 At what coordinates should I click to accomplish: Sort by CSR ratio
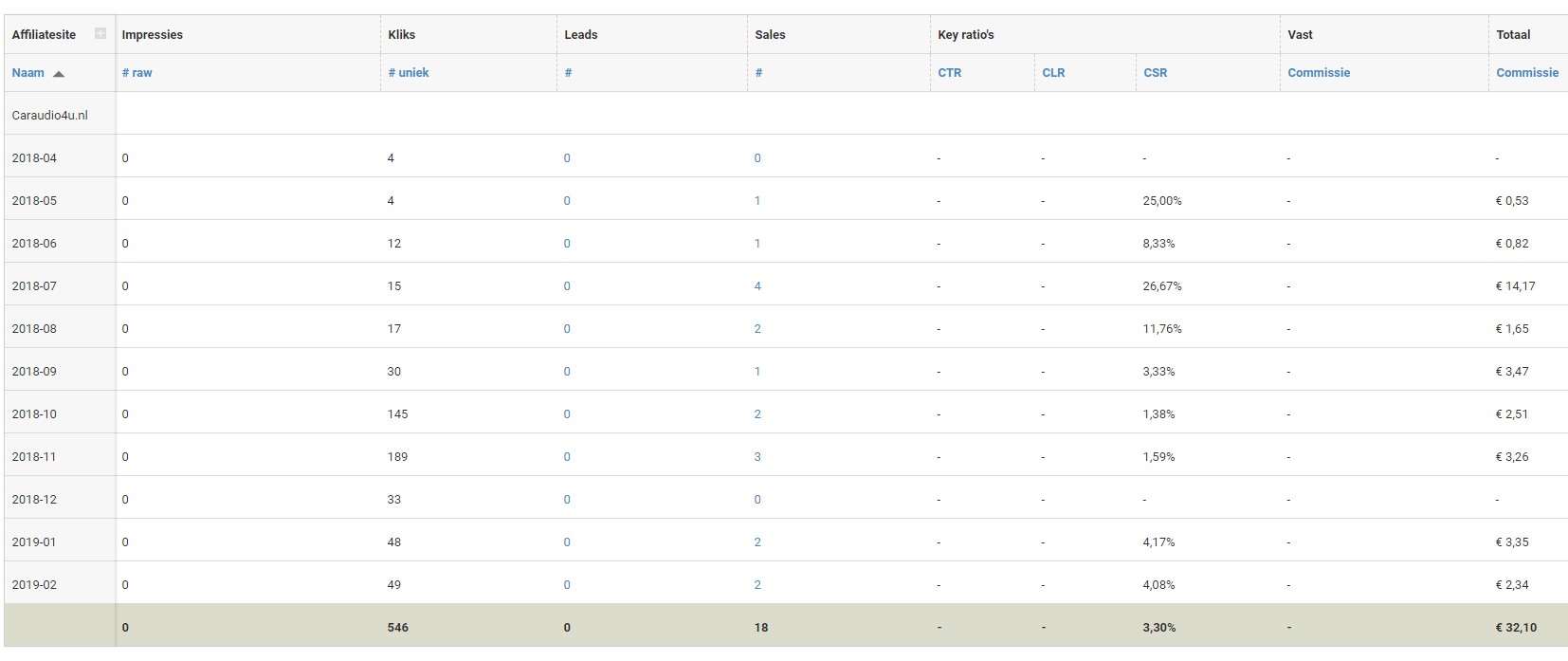(1155, 72)
